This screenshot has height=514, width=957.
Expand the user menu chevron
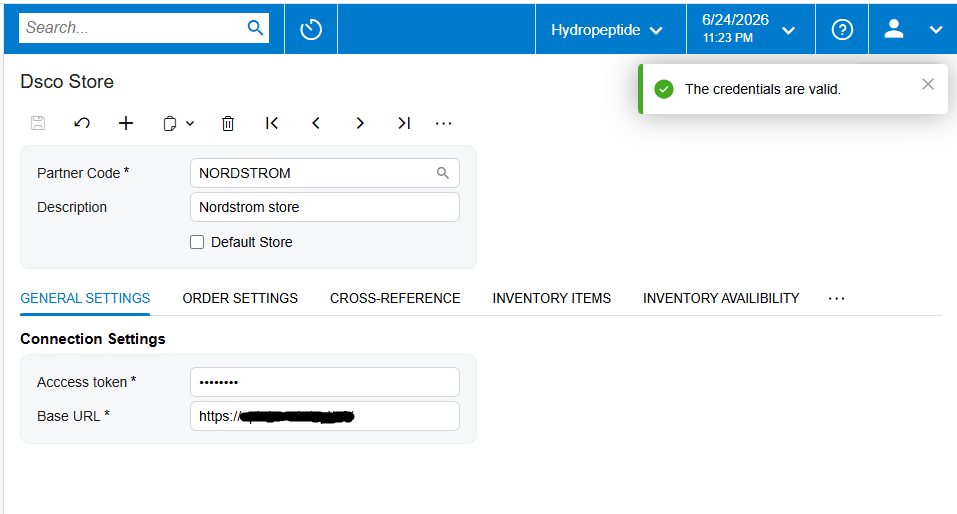[936, 29]
